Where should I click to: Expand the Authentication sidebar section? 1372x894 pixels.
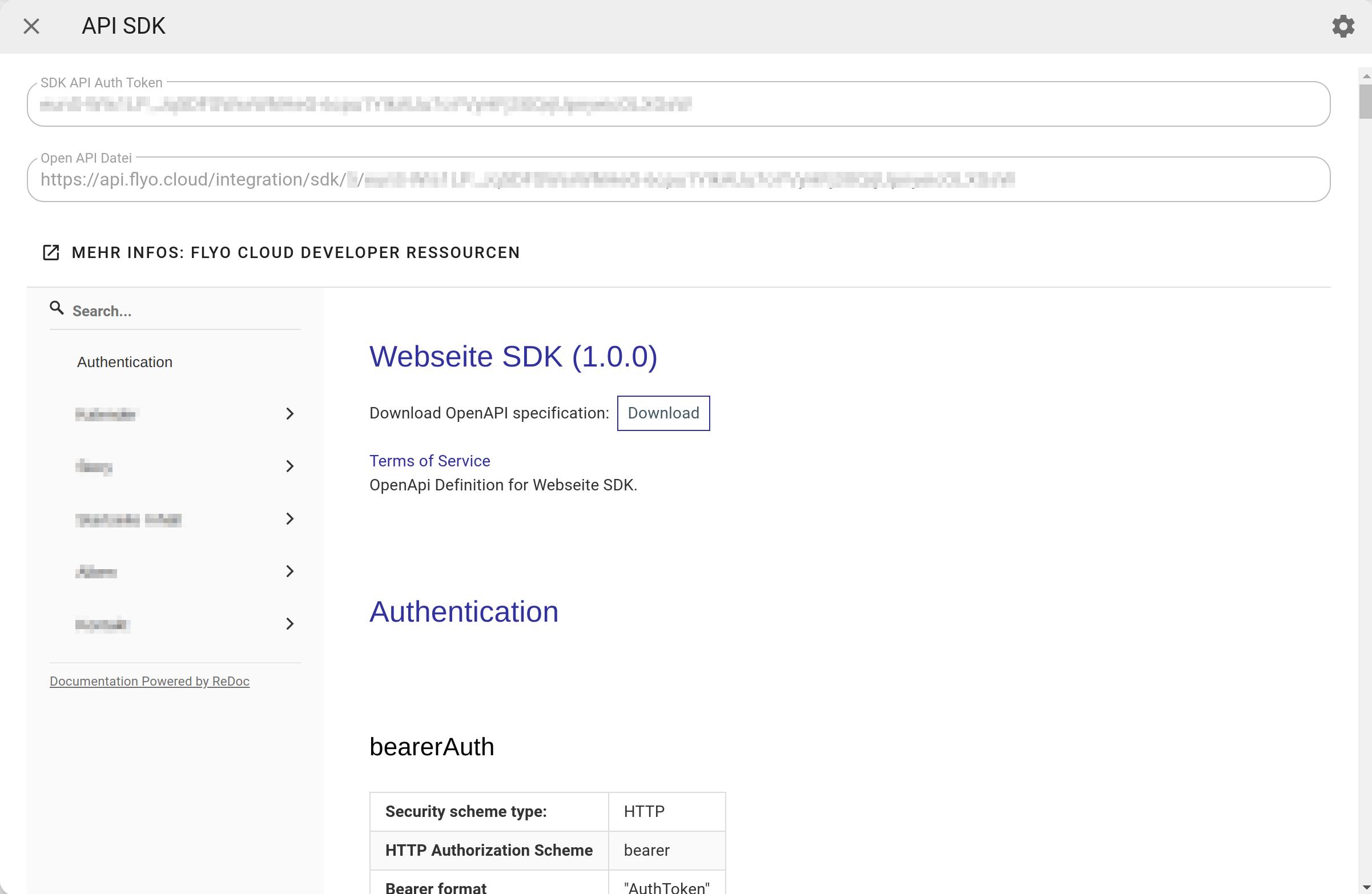coord(124,362)
